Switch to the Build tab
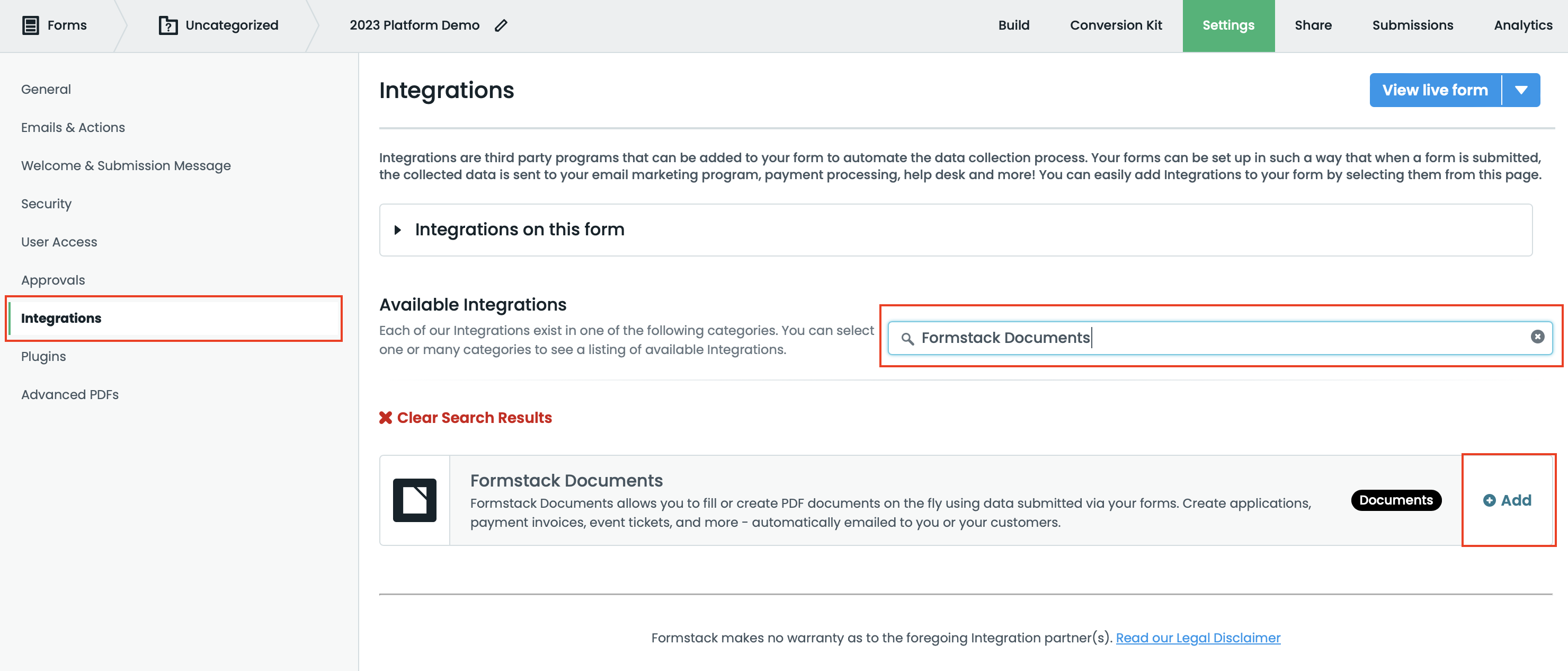 tap(1013, 25)
